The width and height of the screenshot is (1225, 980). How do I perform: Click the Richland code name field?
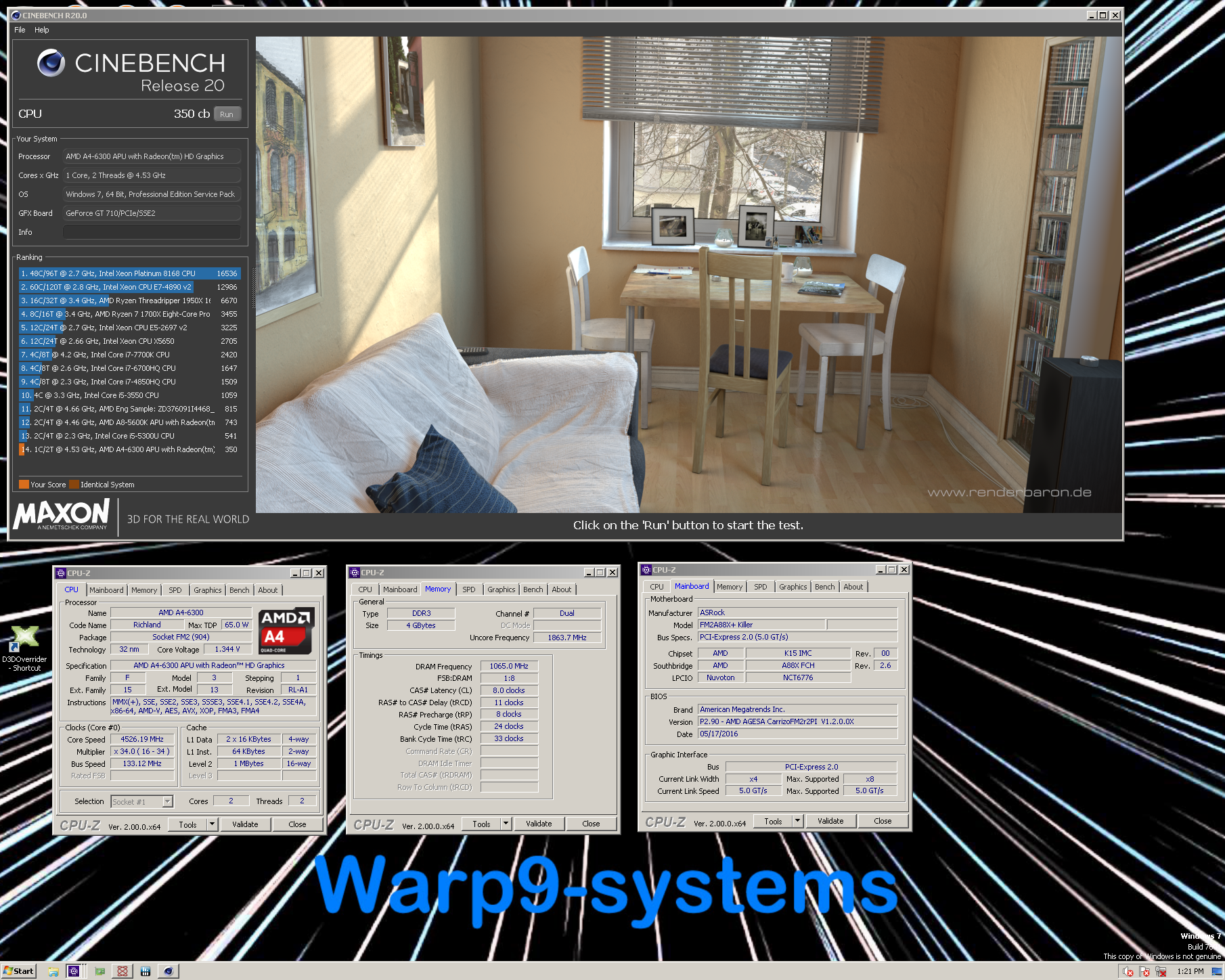pos(147,625)
